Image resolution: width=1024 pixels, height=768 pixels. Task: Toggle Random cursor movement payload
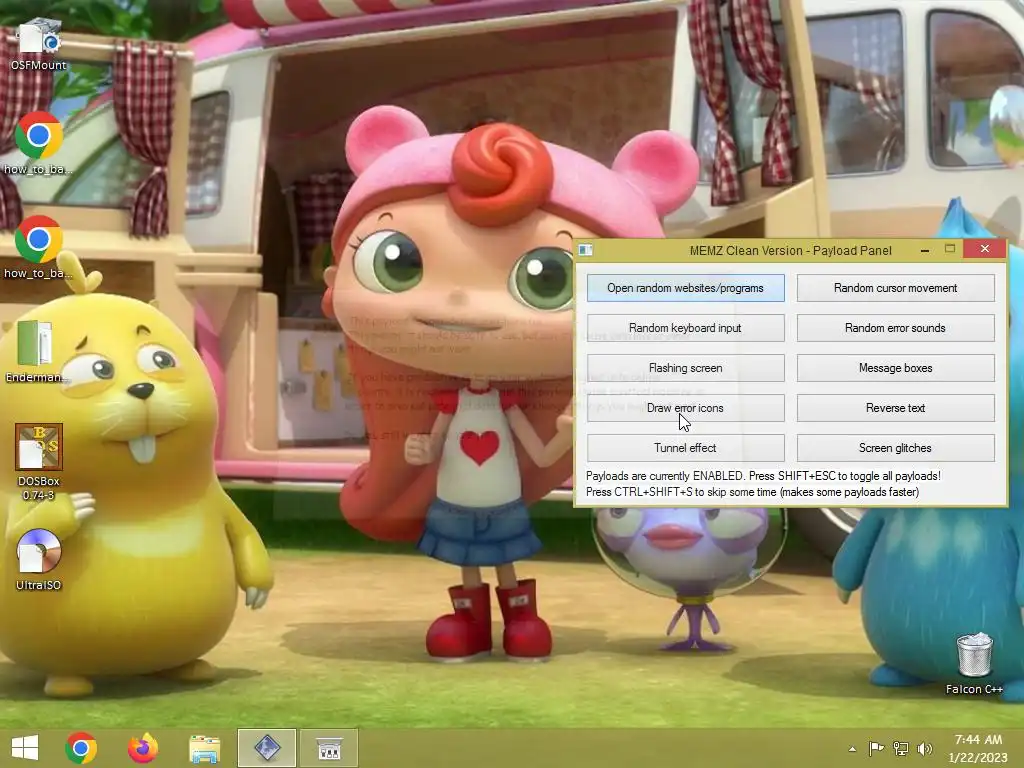tap(895, 288)
